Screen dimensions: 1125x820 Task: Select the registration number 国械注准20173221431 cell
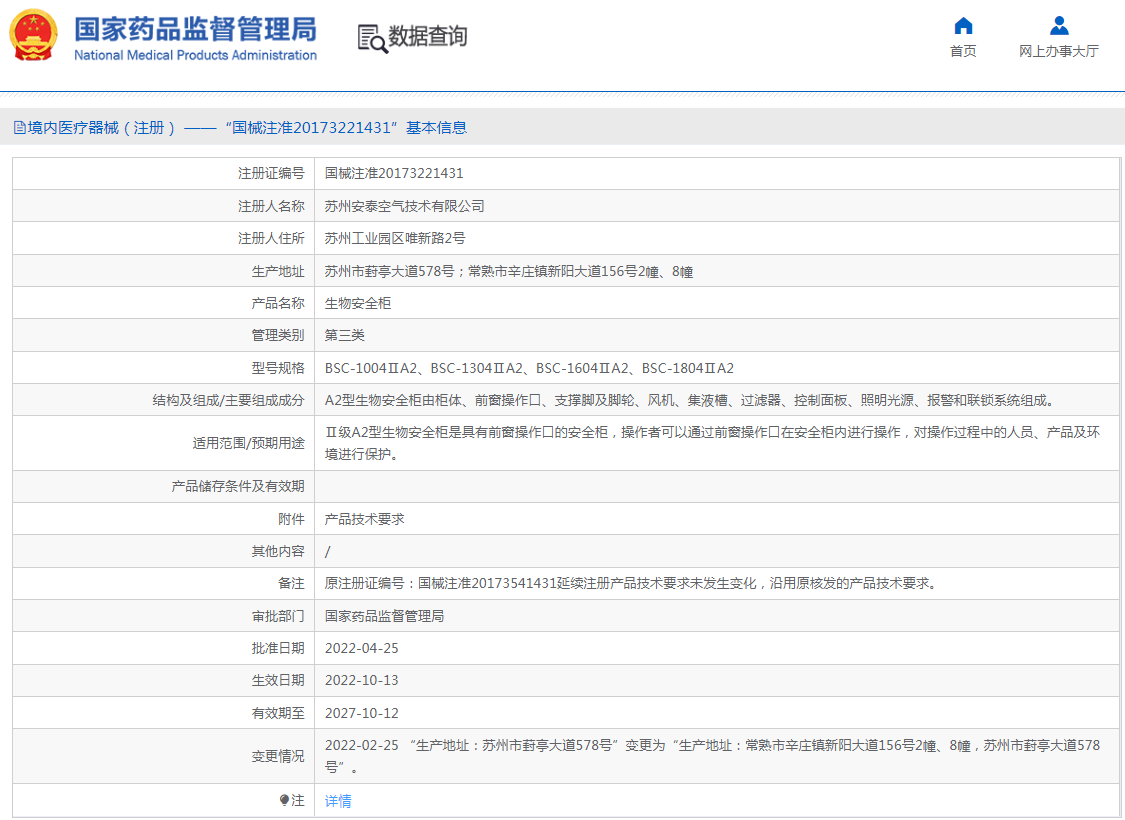[x=390, y=172]
